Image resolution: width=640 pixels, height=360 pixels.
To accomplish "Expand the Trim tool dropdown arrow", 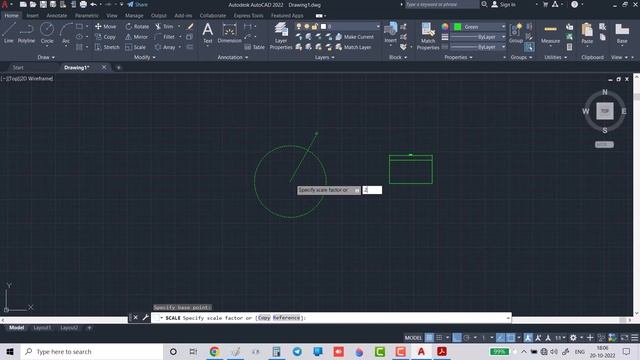I will point(179,27).
